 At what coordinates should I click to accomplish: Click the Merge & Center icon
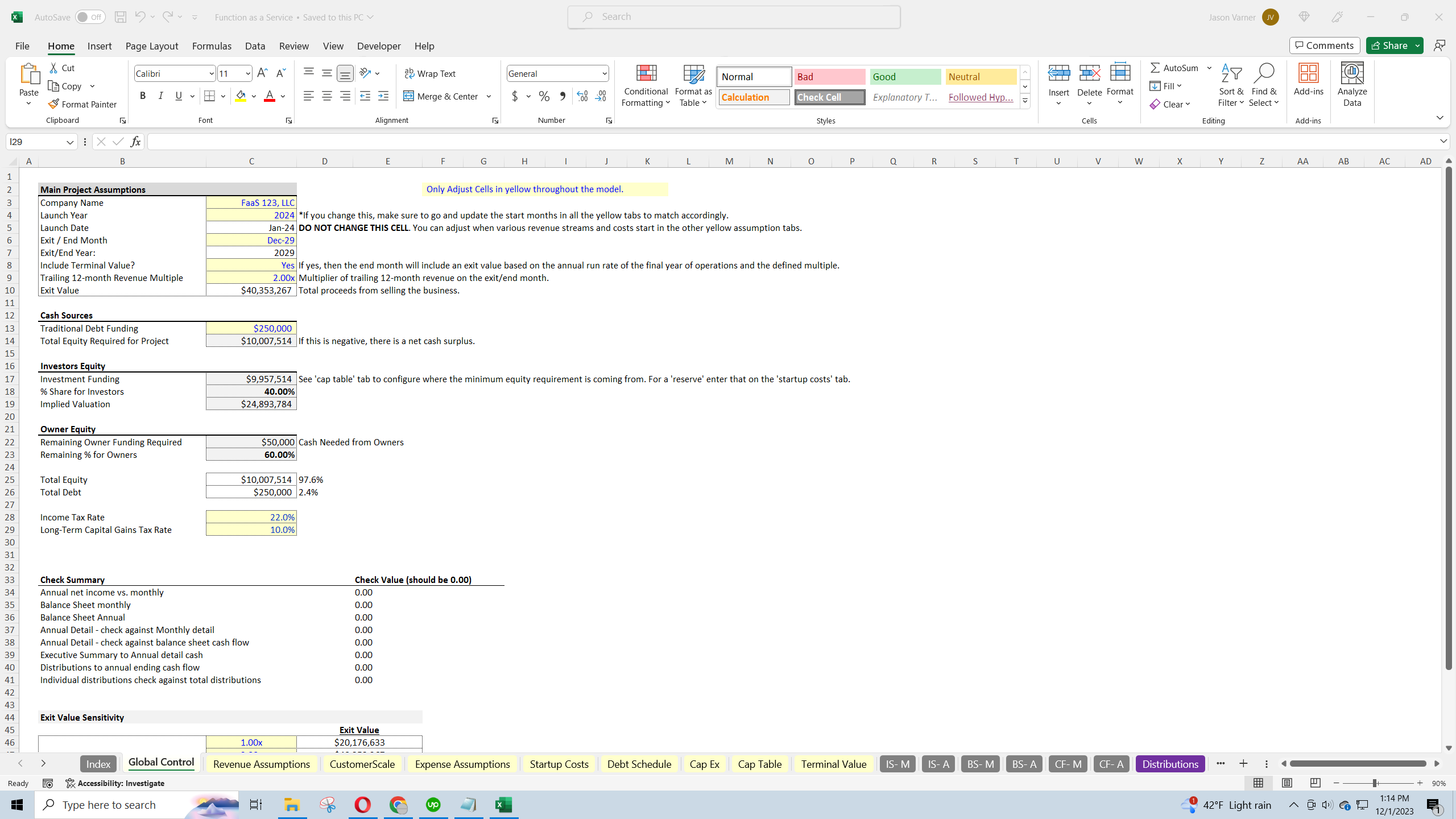(408, 96)
